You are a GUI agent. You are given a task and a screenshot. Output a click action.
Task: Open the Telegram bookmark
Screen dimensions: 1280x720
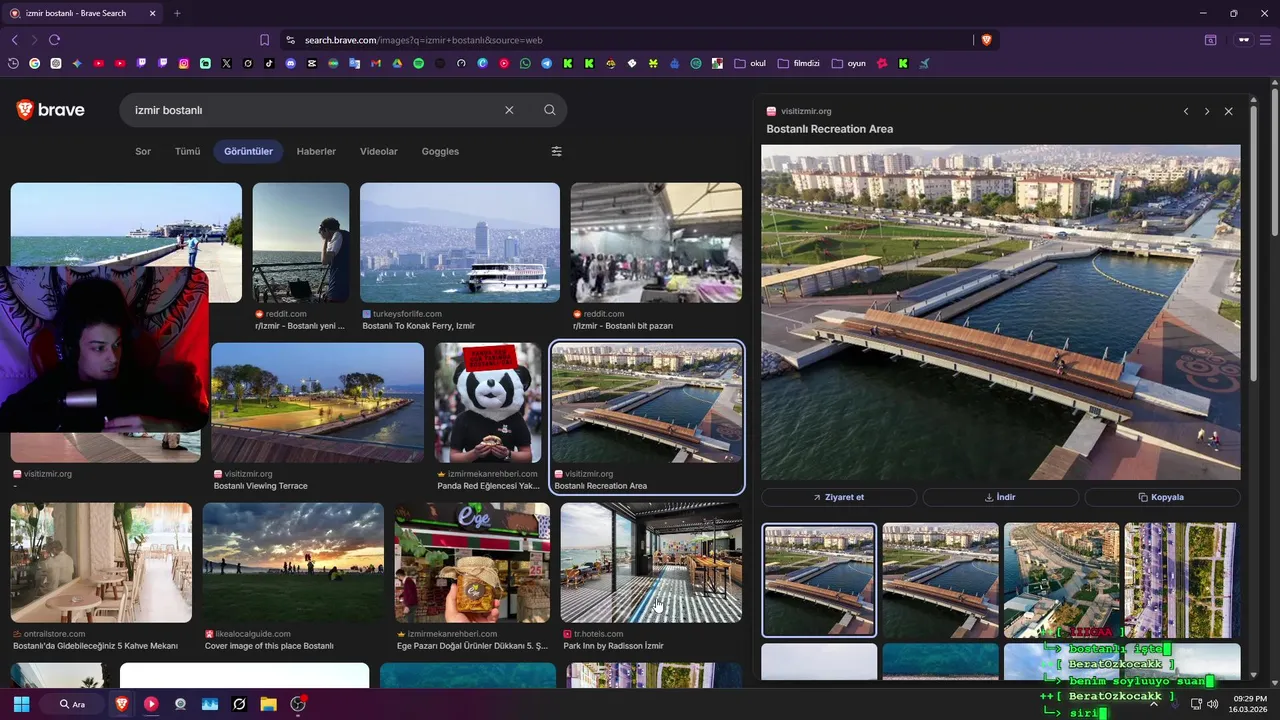(547, 63)
